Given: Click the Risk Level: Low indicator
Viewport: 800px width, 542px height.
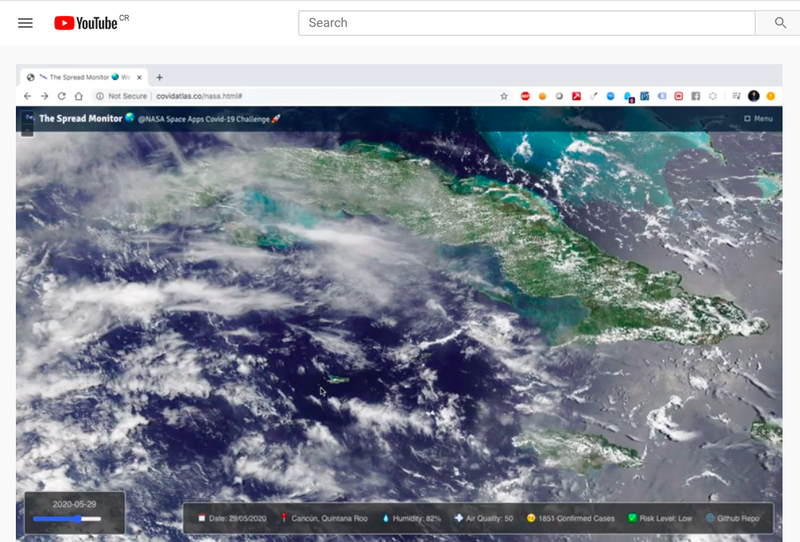Looking at the screenshot, I should [x=660, y=518].
